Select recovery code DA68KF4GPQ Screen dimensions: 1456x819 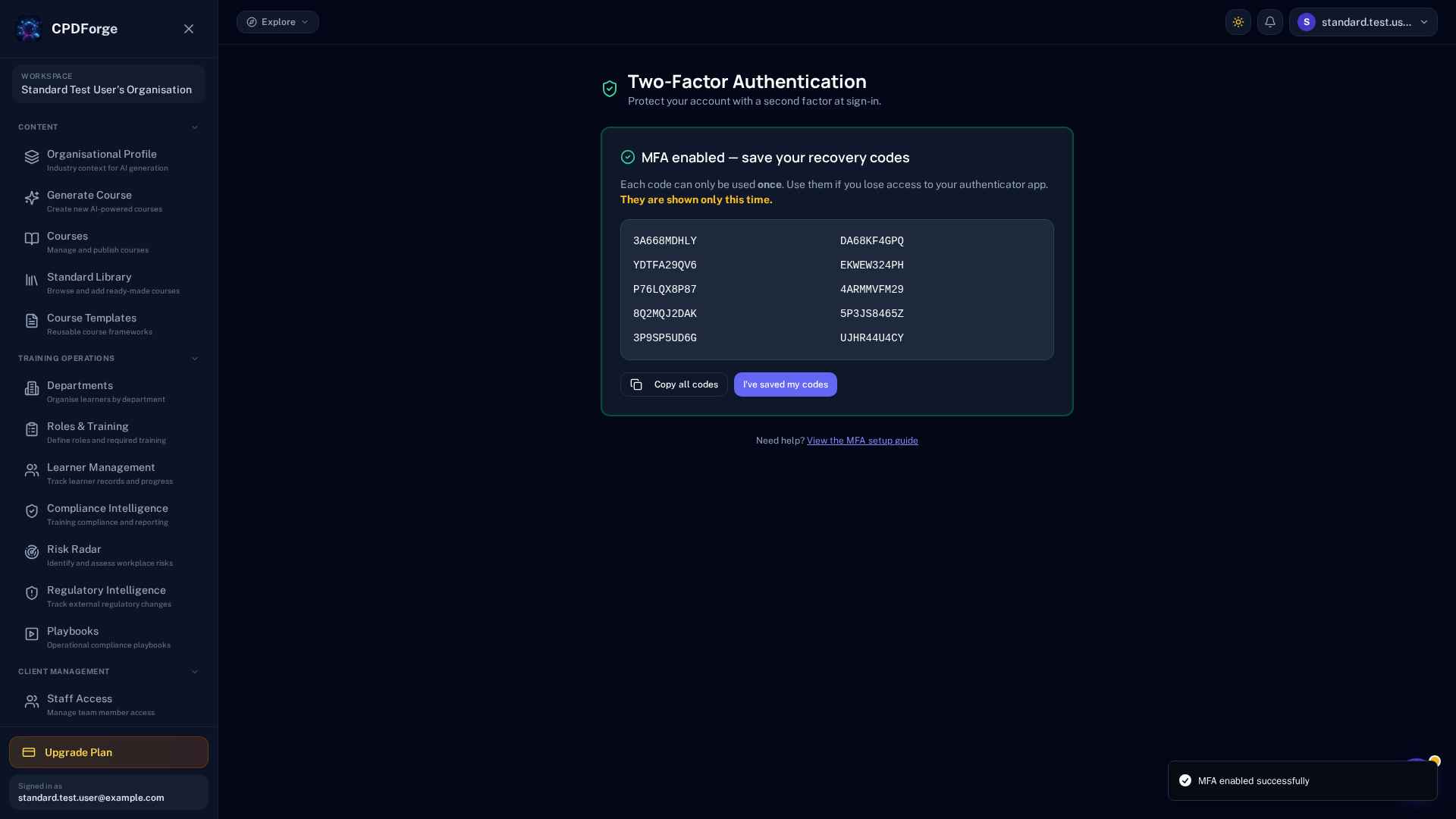872,241
